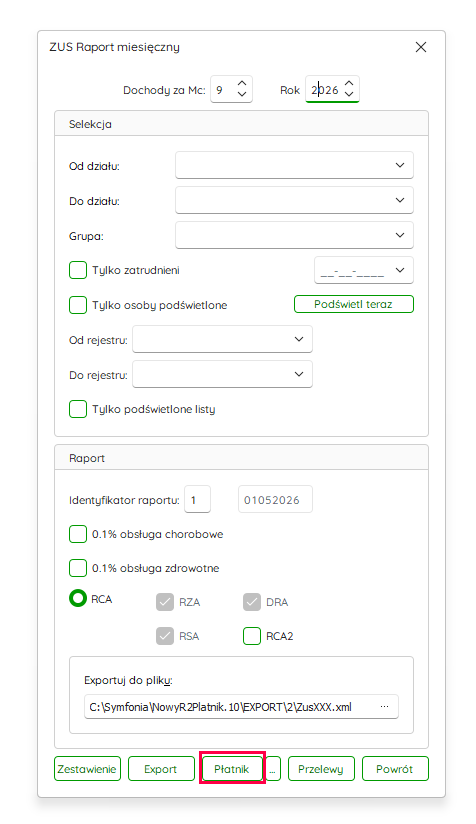Image resolution: width=476 pixels, height=824 pixels.
Task: Click the Przelewy button
Action: coord(321,769)
